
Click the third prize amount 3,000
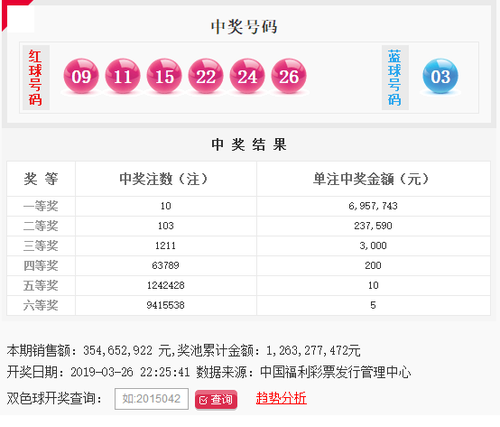pos(373,246)
